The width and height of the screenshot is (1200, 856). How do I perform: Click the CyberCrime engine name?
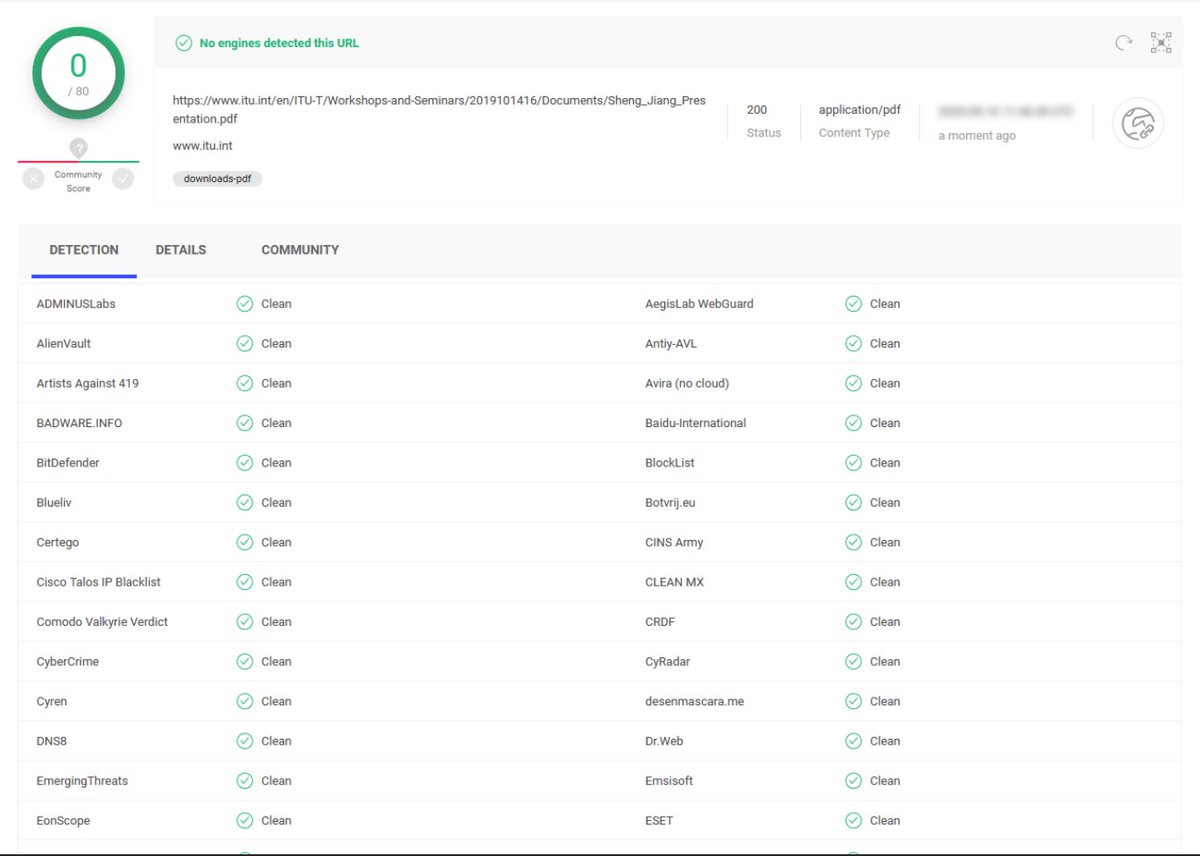click(68, 662)
